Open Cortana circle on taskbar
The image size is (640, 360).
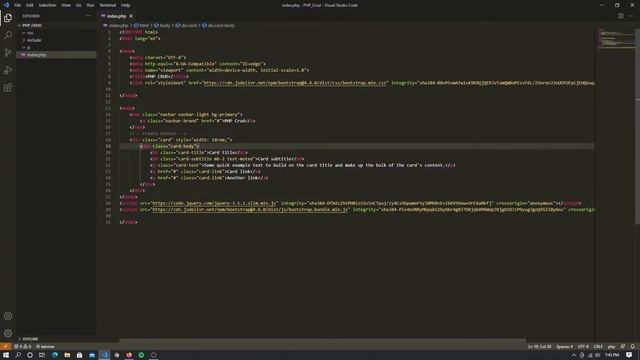[x=30, y=355]
